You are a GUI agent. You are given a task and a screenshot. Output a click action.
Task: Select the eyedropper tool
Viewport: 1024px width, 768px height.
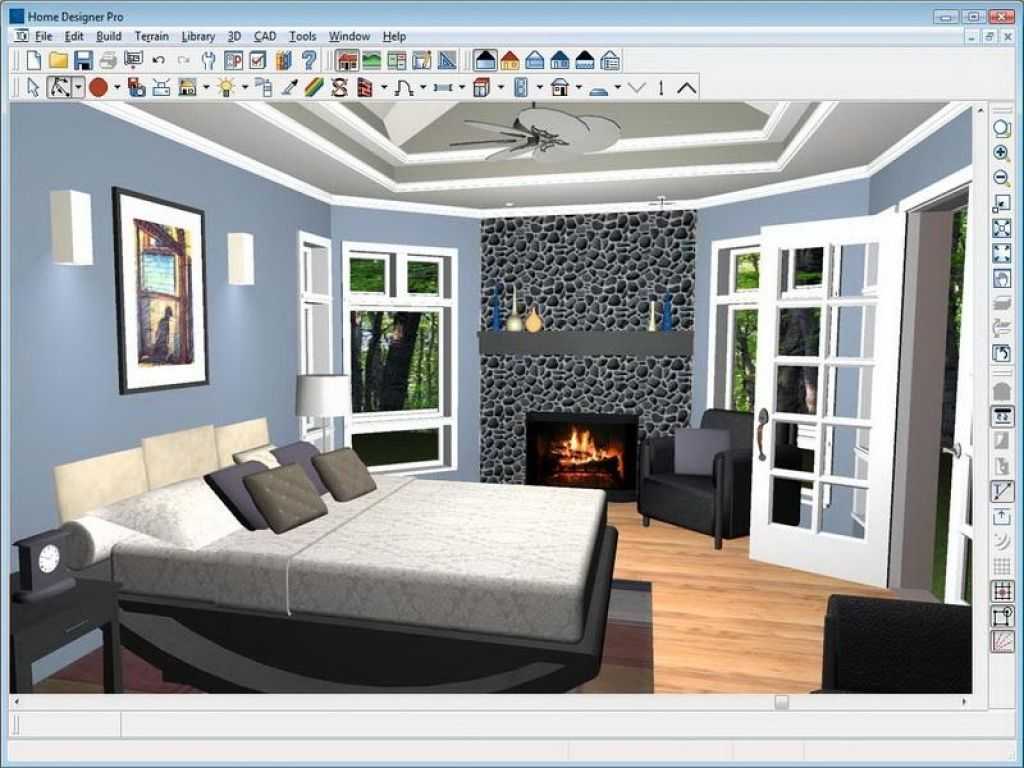(x=289, y=87)
